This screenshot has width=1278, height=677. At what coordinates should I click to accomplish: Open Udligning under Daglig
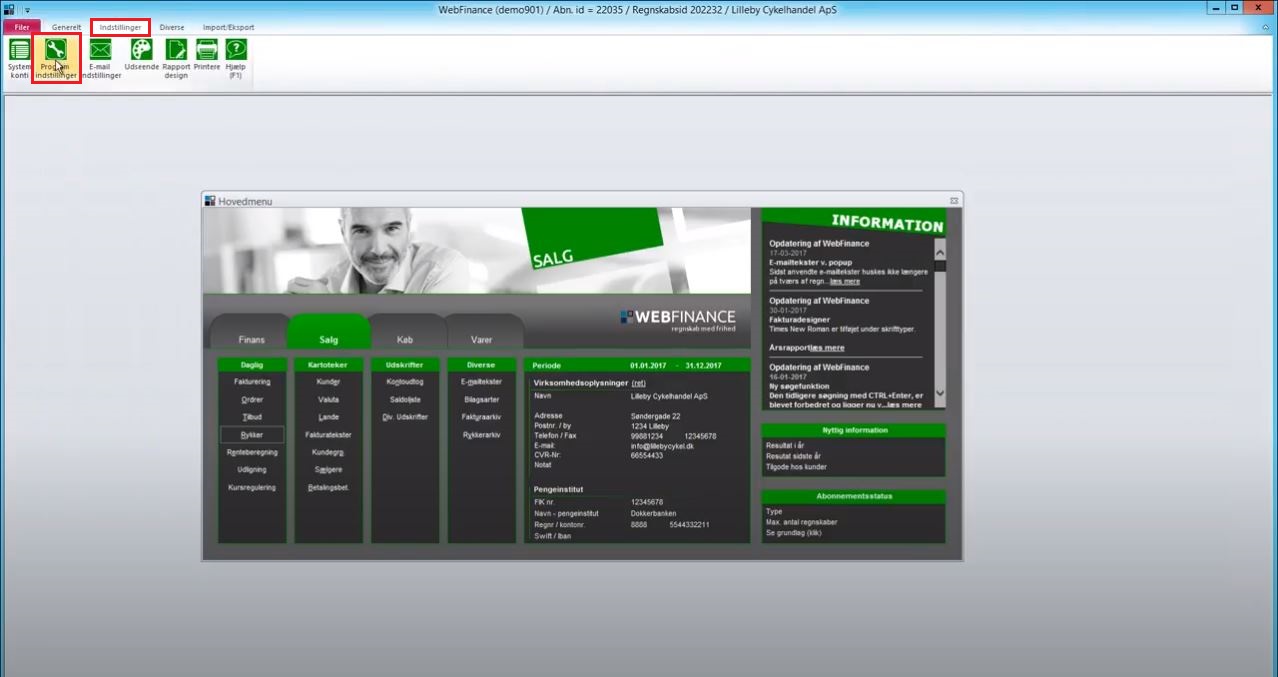252,469
